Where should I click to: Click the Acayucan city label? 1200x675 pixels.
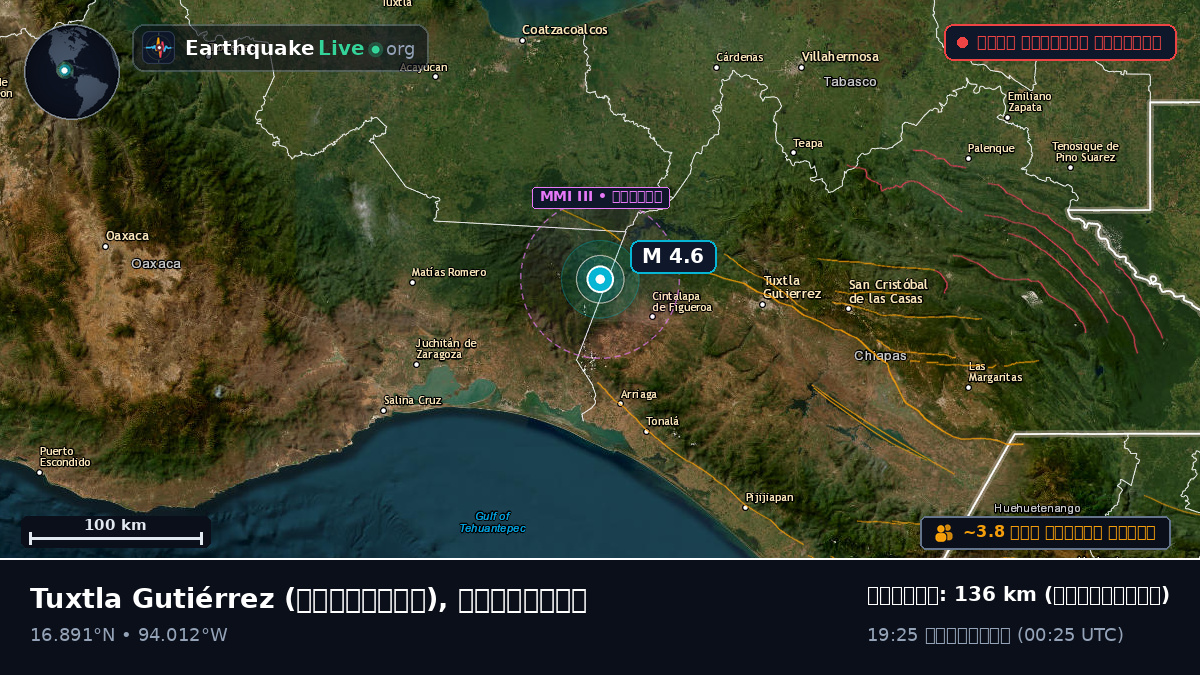424,68
